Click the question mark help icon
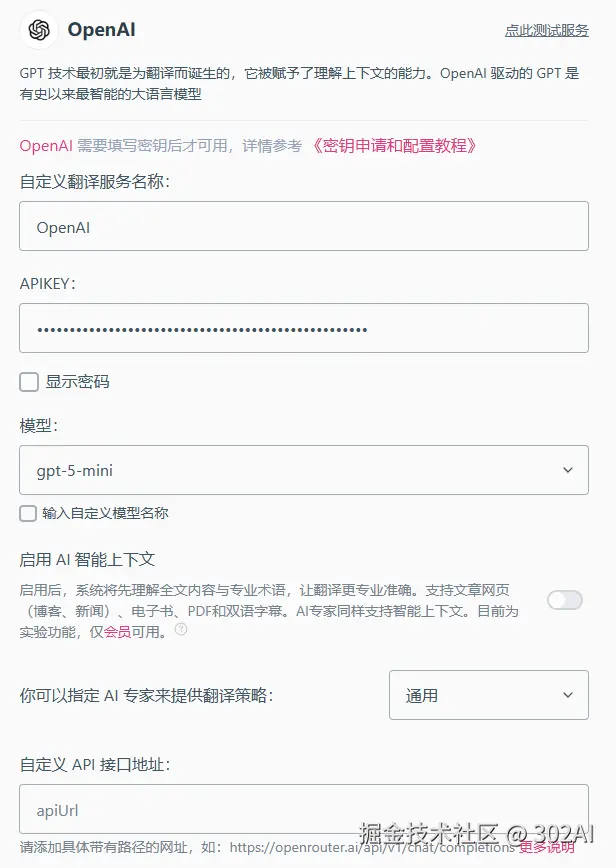 point(181,630)
